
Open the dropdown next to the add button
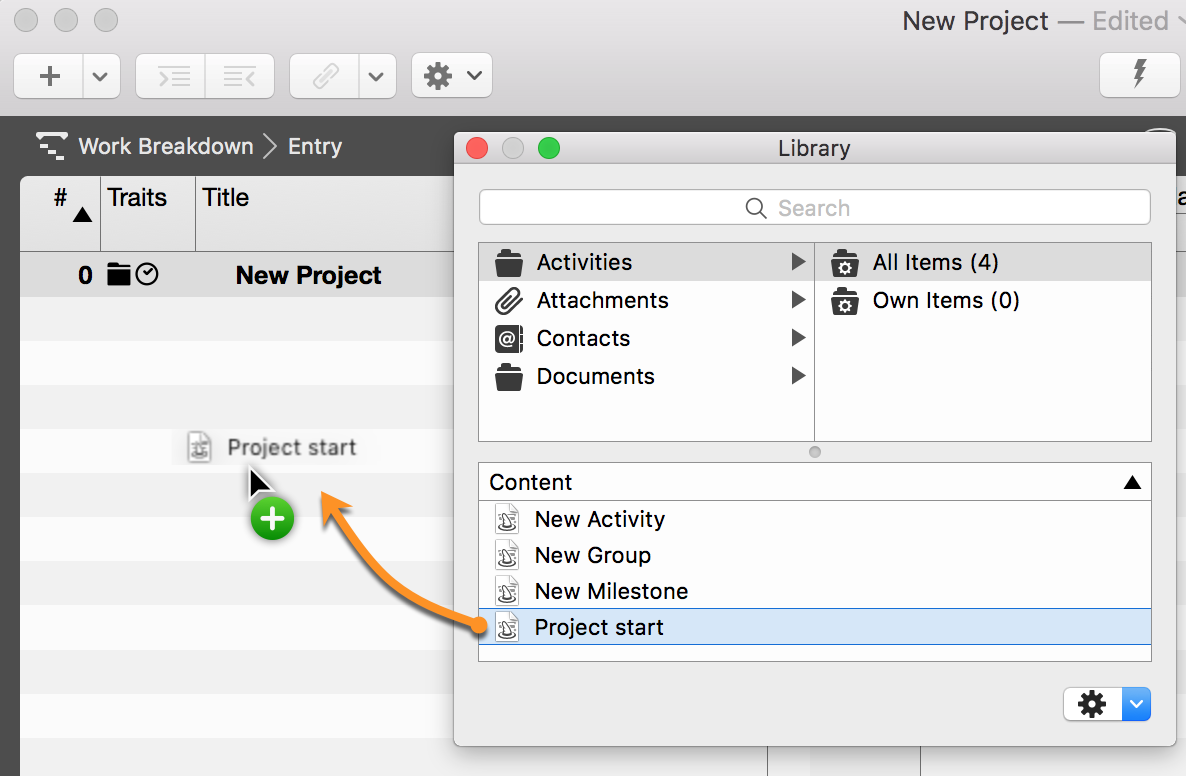[x=100, y=75]
